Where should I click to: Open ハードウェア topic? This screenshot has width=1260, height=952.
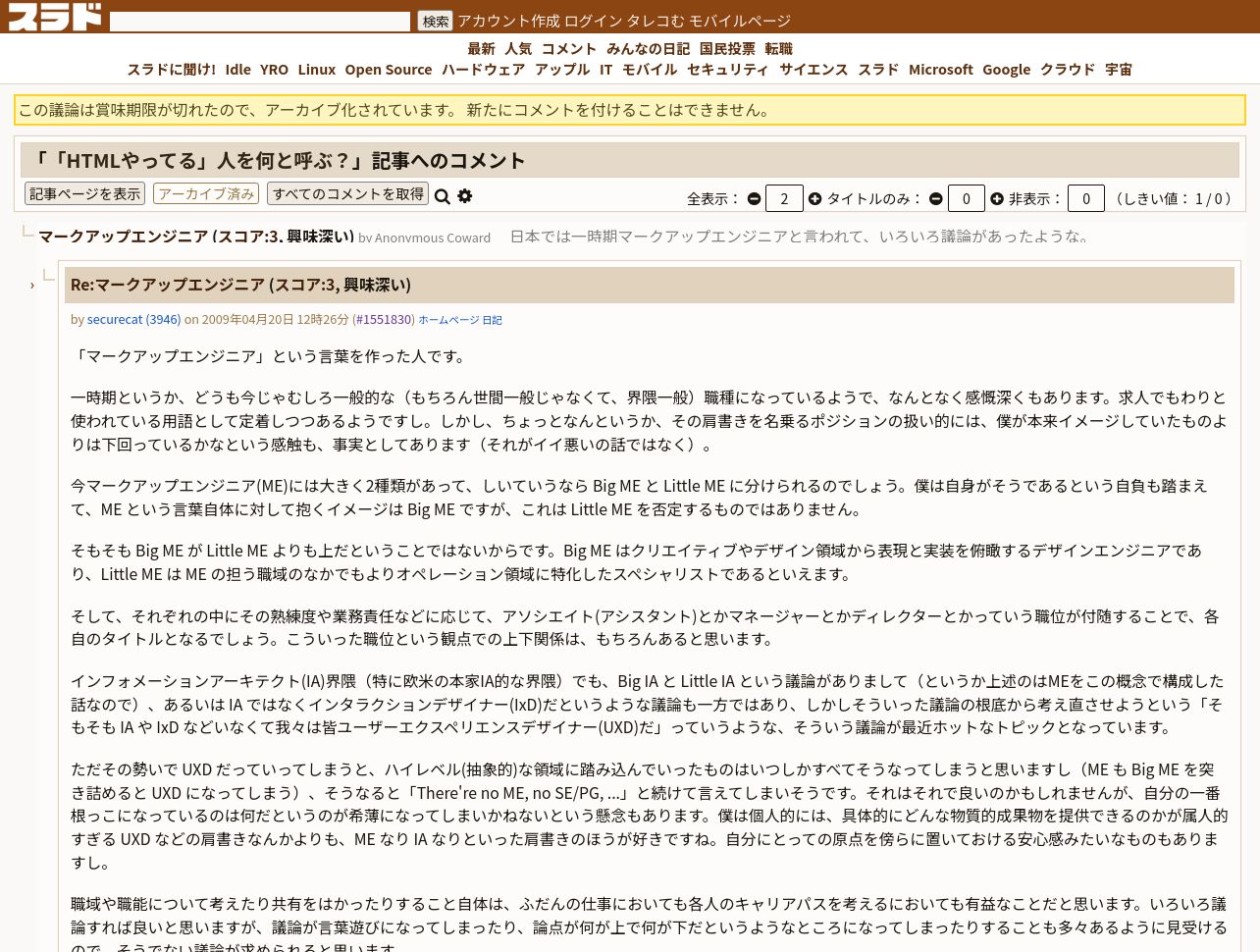[483, 69]
